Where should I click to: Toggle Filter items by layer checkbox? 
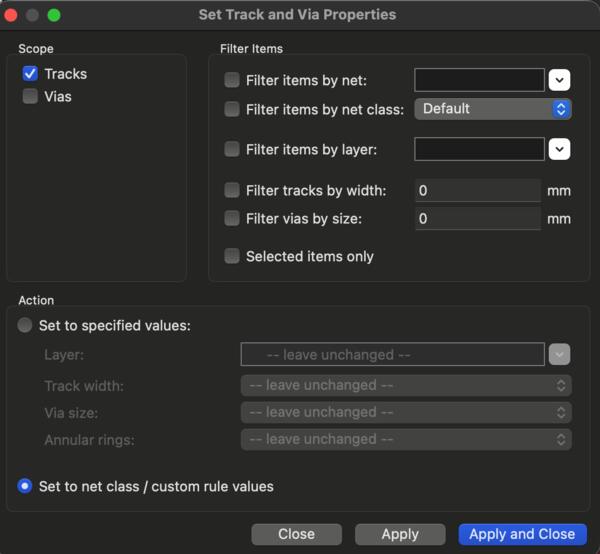232,149
